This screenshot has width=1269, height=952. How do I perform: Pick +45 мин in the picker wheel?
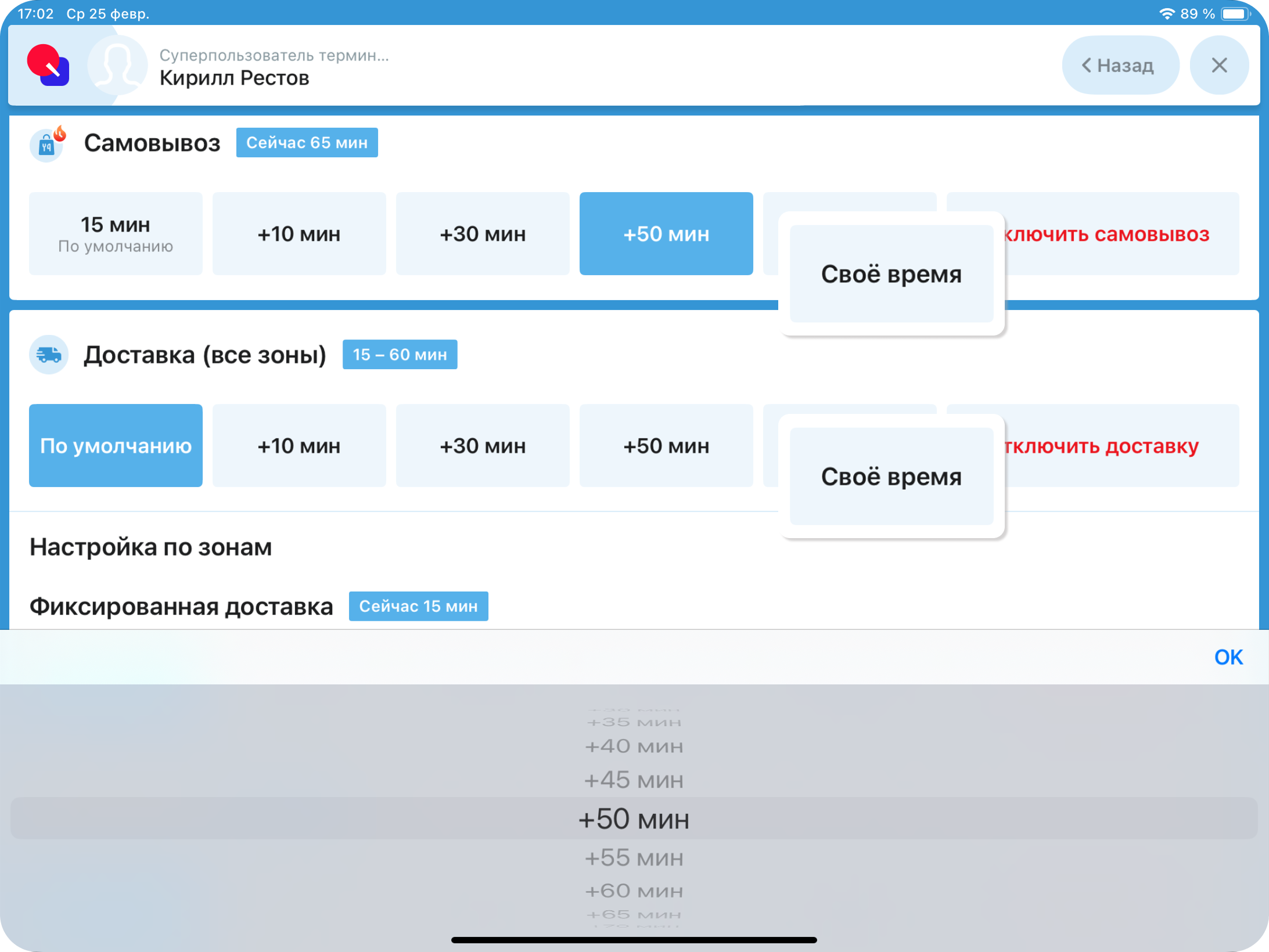634,780
